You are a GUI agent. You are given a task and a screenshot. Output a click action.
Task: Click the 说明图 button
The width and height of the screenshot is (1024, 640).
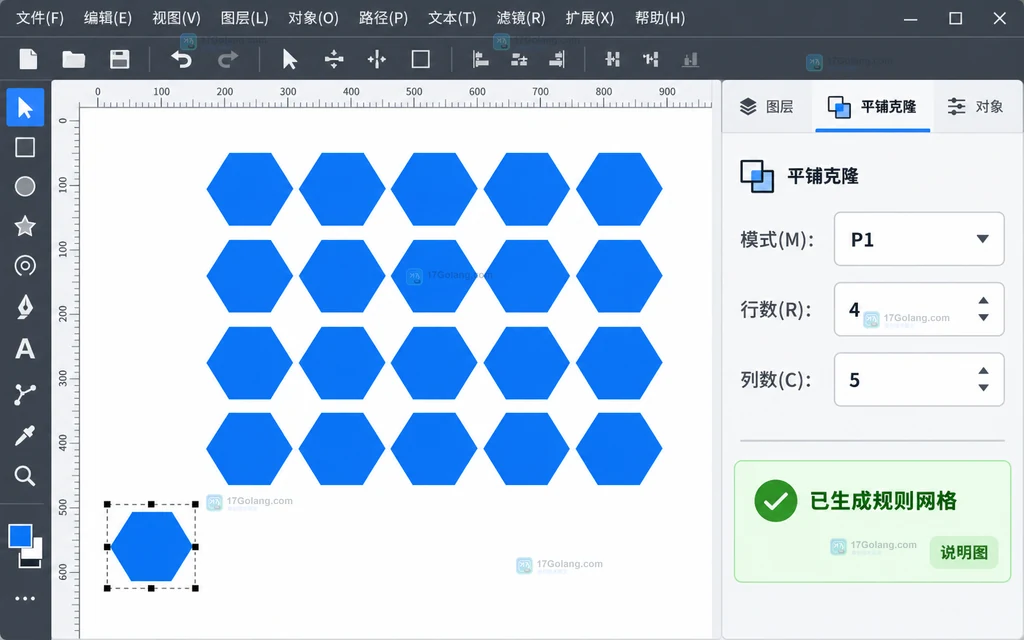(x=964, y=552)
